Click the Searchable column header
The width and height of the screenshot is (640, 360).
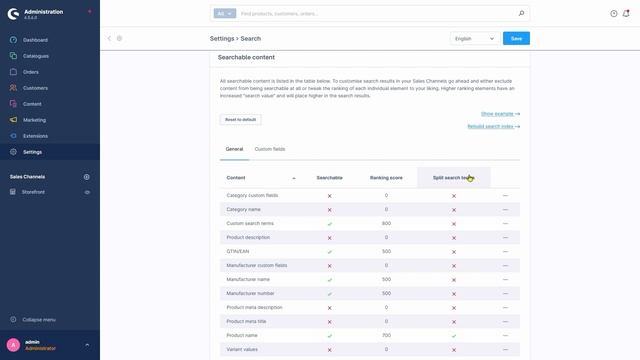[x=329, y=178]
